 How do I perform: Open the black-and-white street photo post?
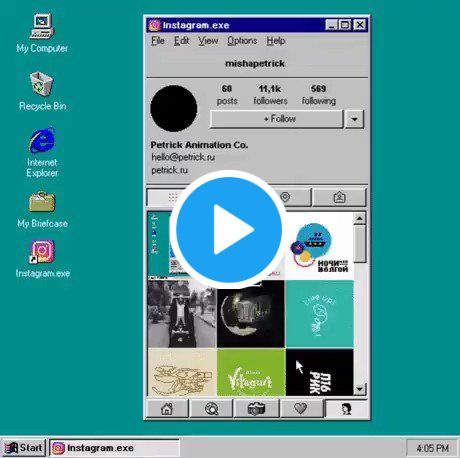click(x=182, y=314)
